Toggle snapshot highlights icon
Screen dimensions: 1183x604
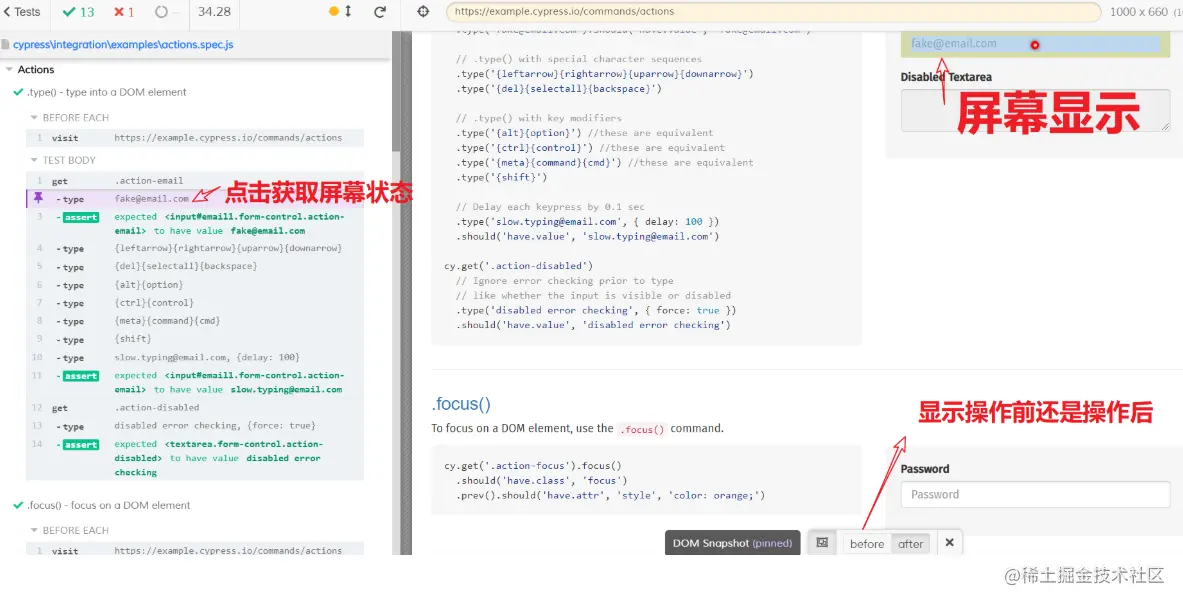pos(822,543)
